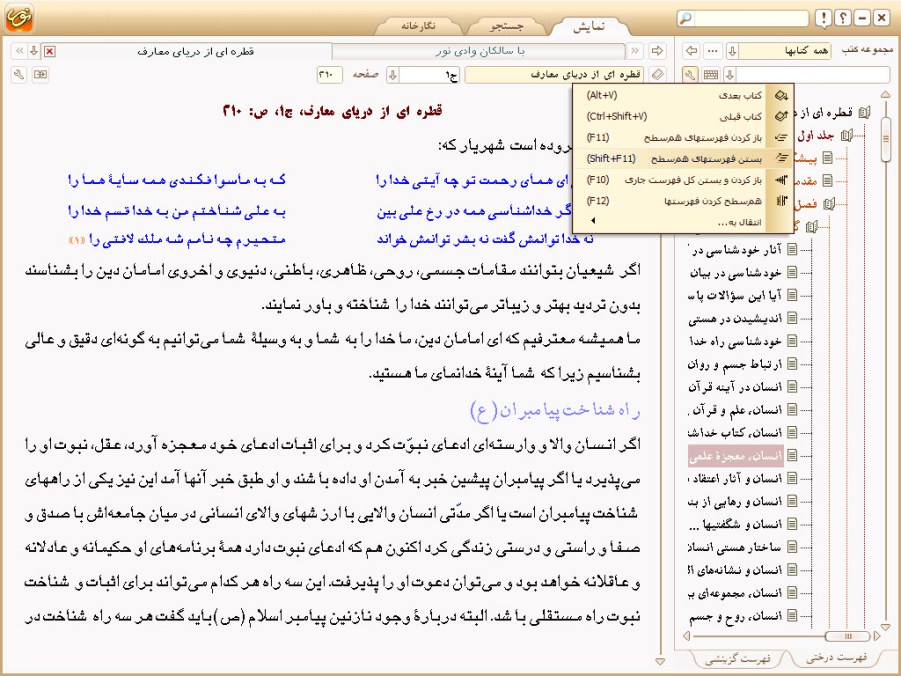Viewport: 901px width, 676px height.
Task: Click the orange footnote marker «(۱)» in the poem
Action: [76, 240]
